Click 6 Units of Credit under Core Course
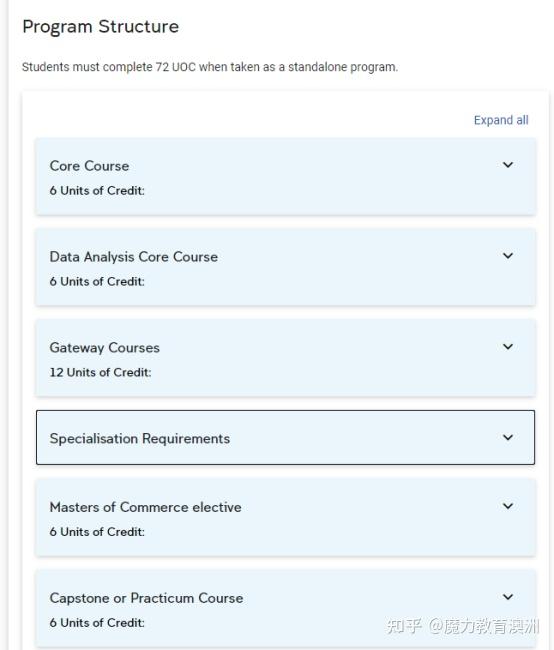Image resolution: width=554 pixels, height=650 pixels. click(x=97, y=191)
